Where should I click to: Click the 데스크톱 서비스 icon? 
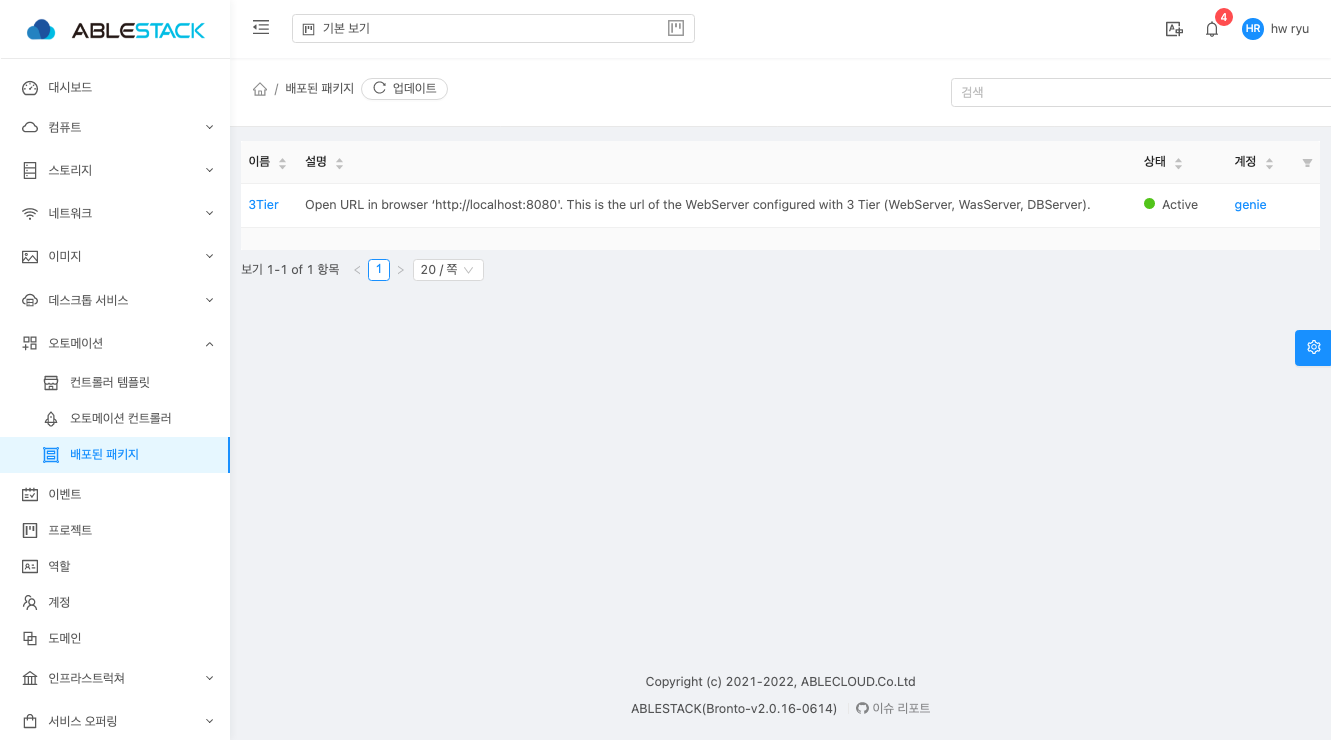click(30, 300)
